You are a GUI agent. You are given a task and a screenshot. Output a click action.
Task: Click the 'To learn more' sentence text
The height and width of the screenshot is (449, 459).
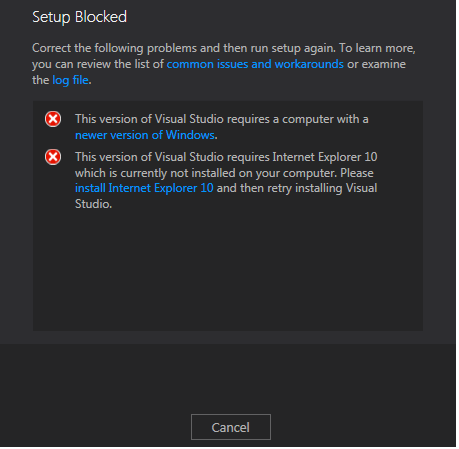pyautogui.click(x=377, y=48)
